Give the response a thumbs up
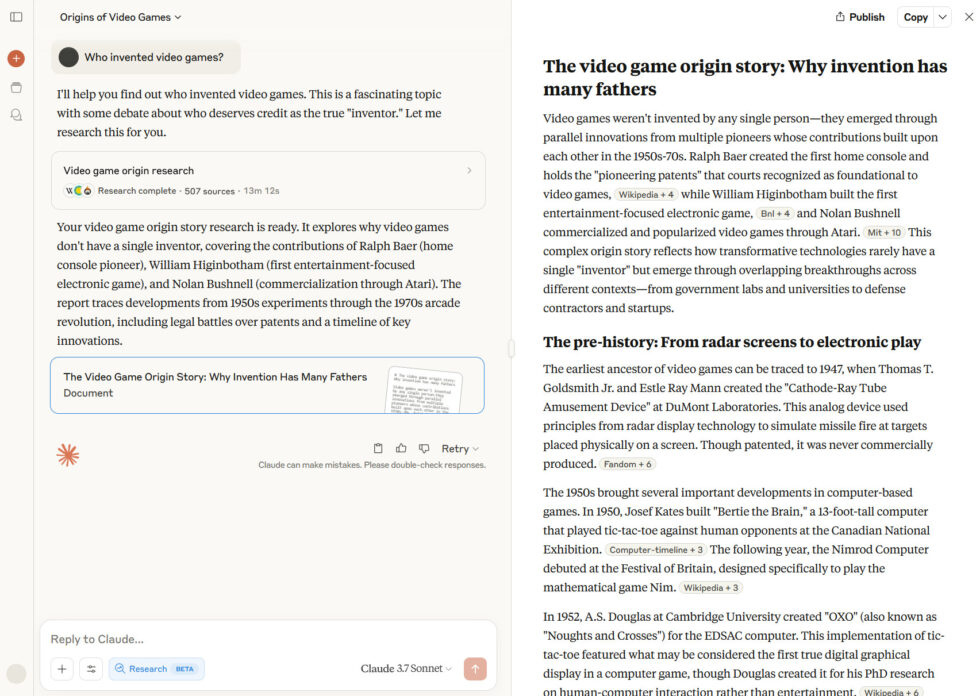Viewport: 980px width, 696px height. [401, 449]
